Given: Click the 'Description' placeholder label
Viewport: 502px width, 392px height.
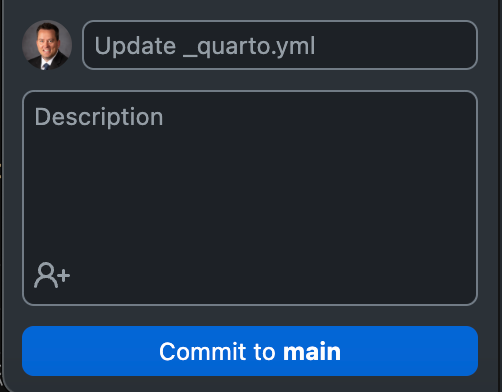Looking at the screenshot, I should coord(99,117).
